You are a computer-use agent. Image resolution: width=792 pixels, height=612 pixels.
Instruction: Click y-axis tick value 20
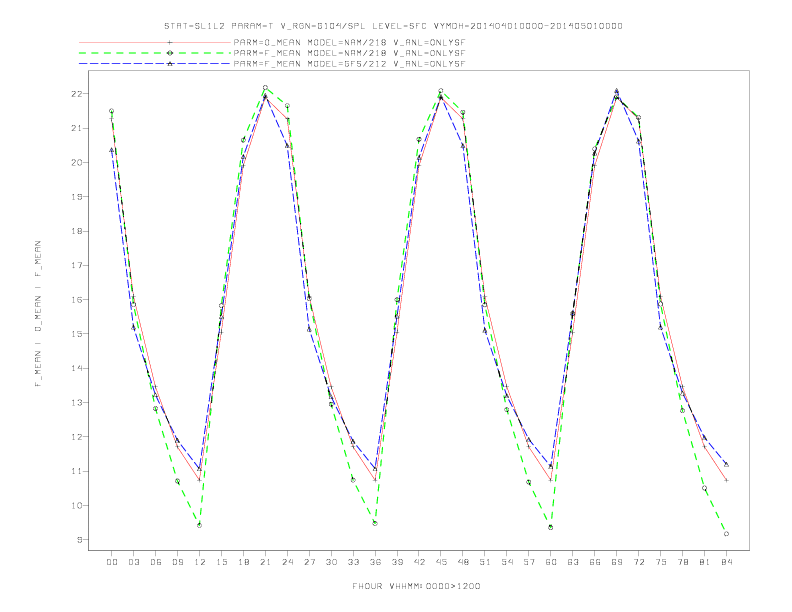[x=77, y=163]
